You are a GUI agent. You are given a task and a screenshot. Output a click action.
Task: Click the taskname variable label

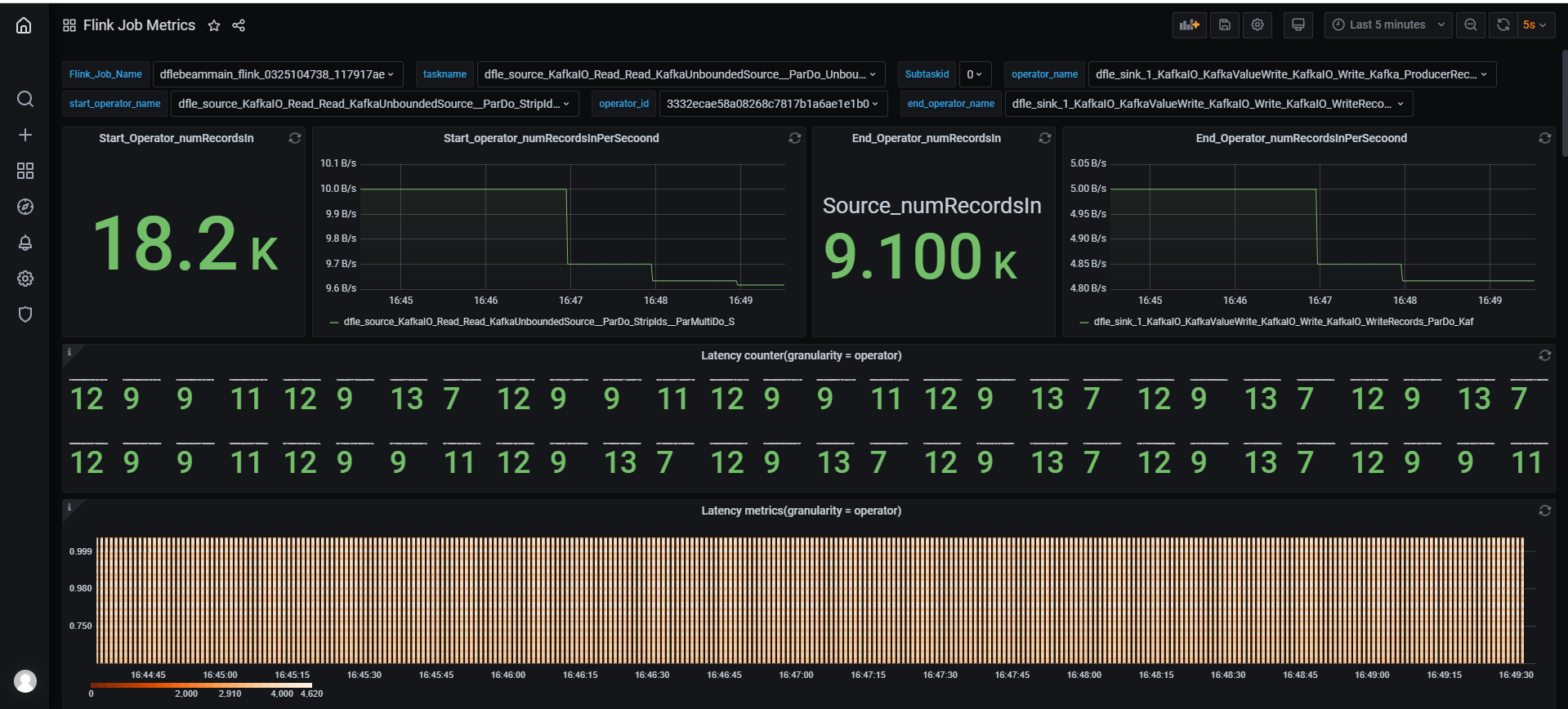pyautogui.click(x=444, y=74)
